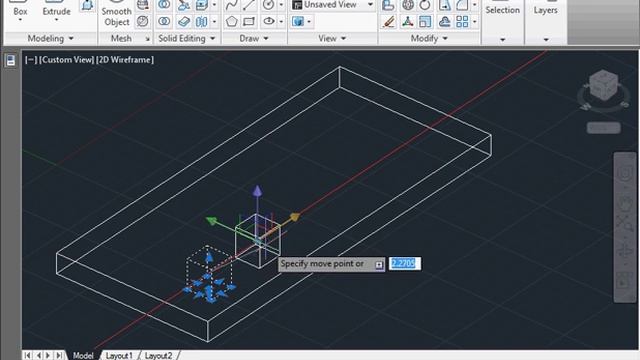Select the solid Intersect icon below Union

pos(164,21)
